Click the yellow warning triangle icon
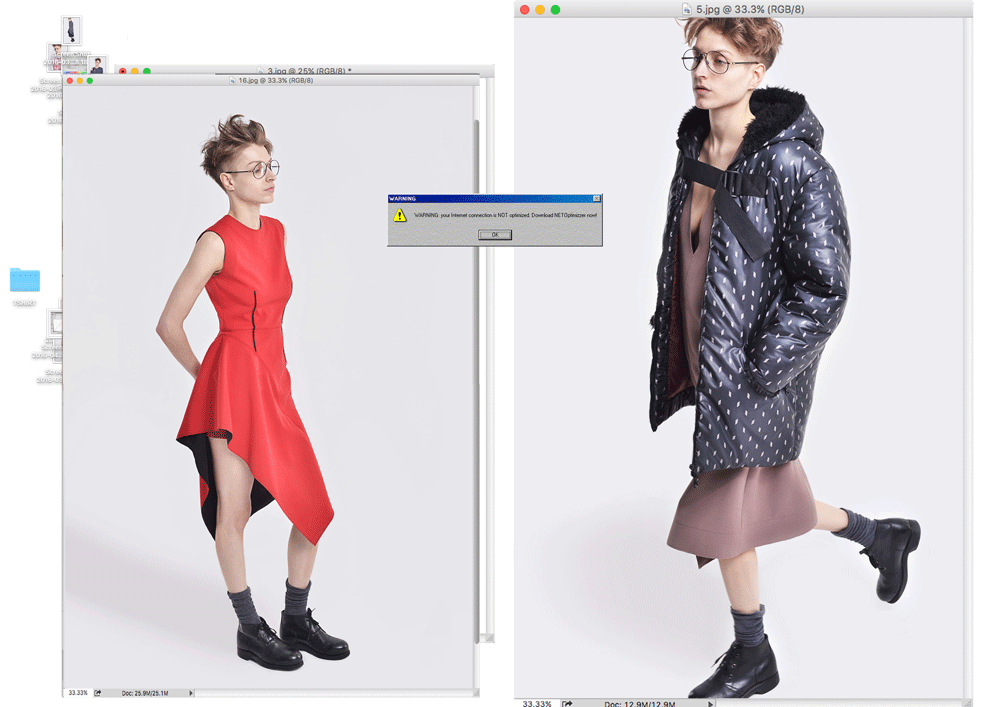 click(x=400, y=215)
